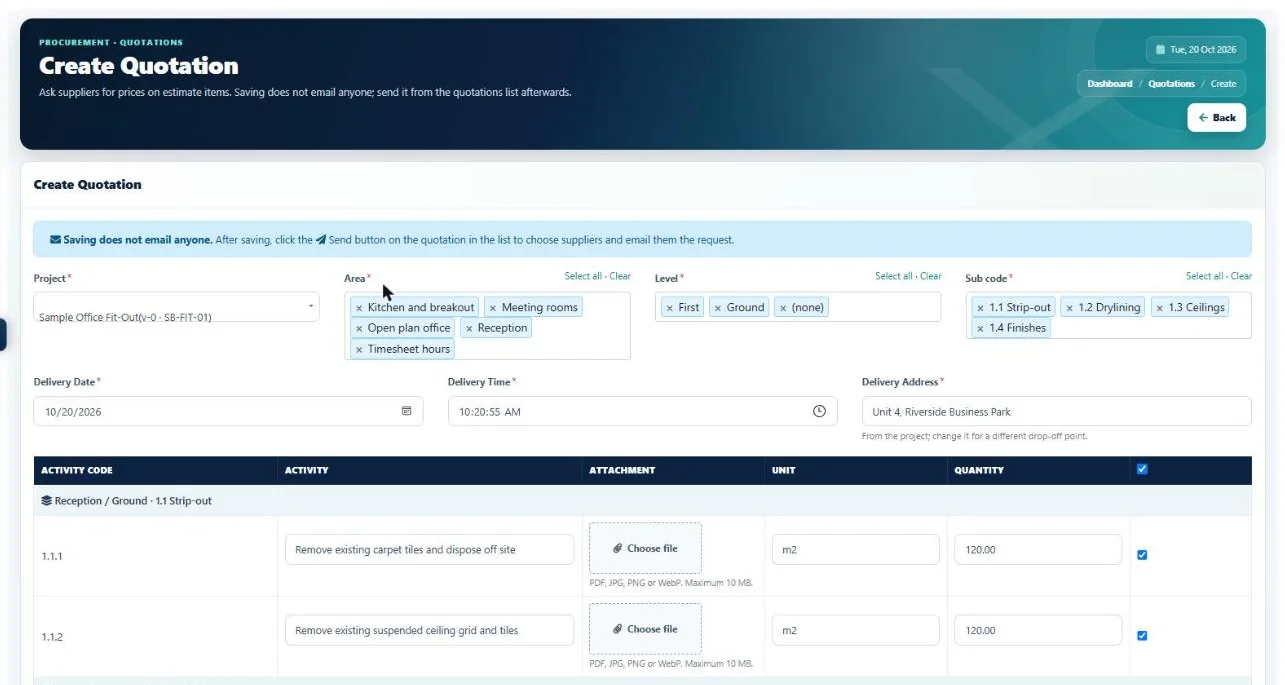Viewport: 1285px width, 685px height.
Task: Go to Quotations breadcrumb
Action: coord(1171,84)
